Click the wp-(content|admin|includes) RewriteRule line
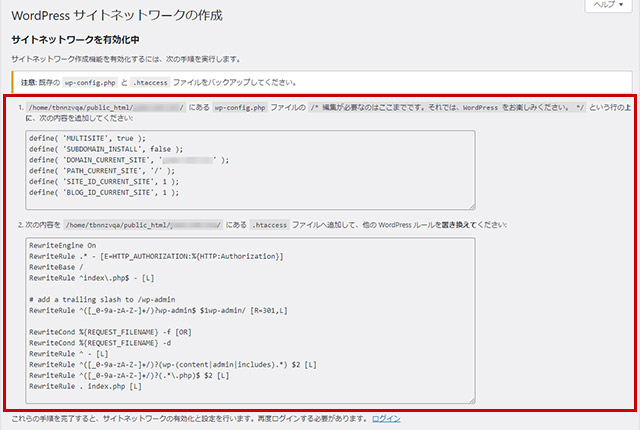The height and width of the screenshot is (430, 640). coord(173,364)
